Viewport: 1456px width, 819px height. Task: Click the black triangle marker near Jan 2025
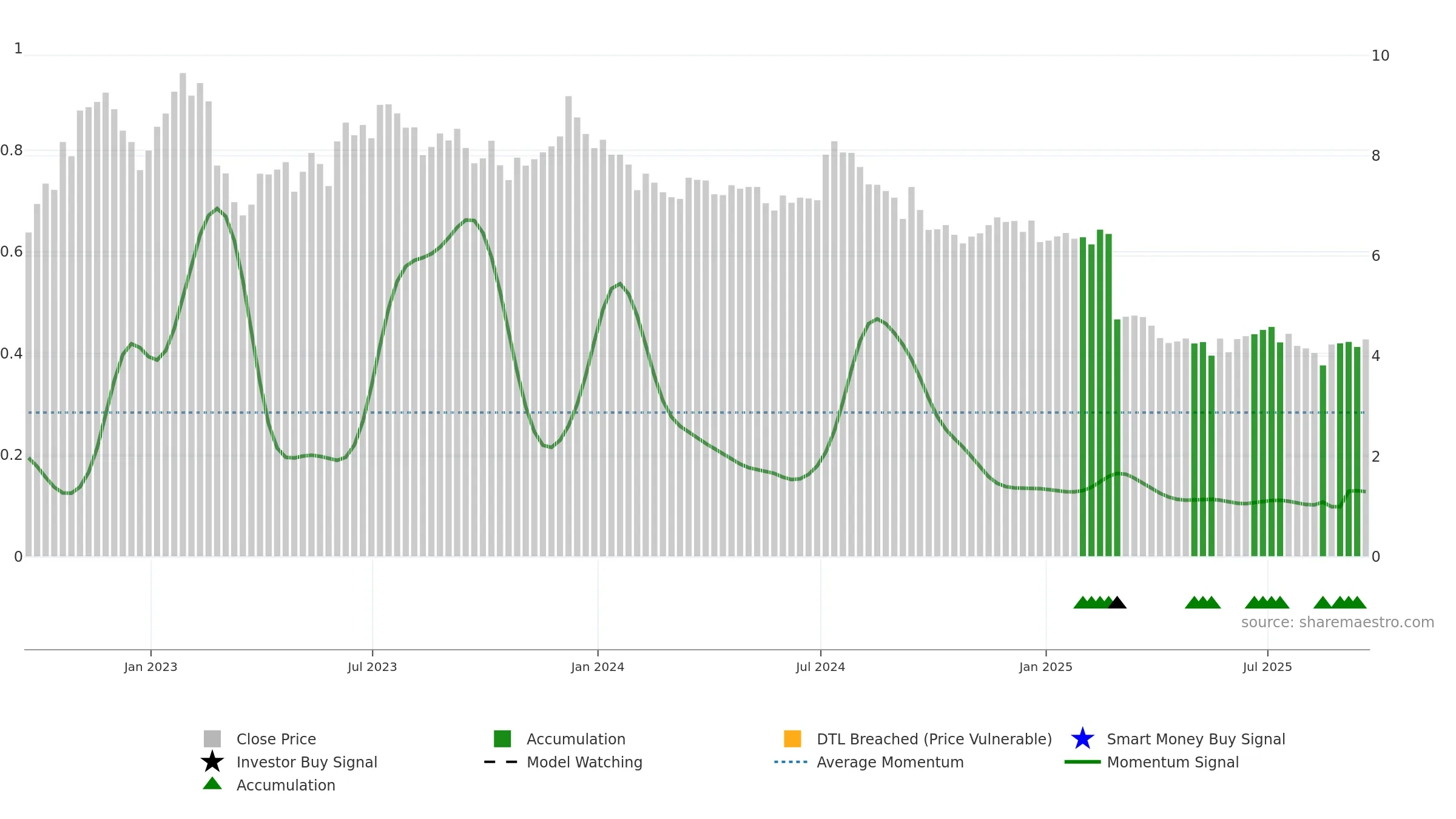tap(1117, 602)
